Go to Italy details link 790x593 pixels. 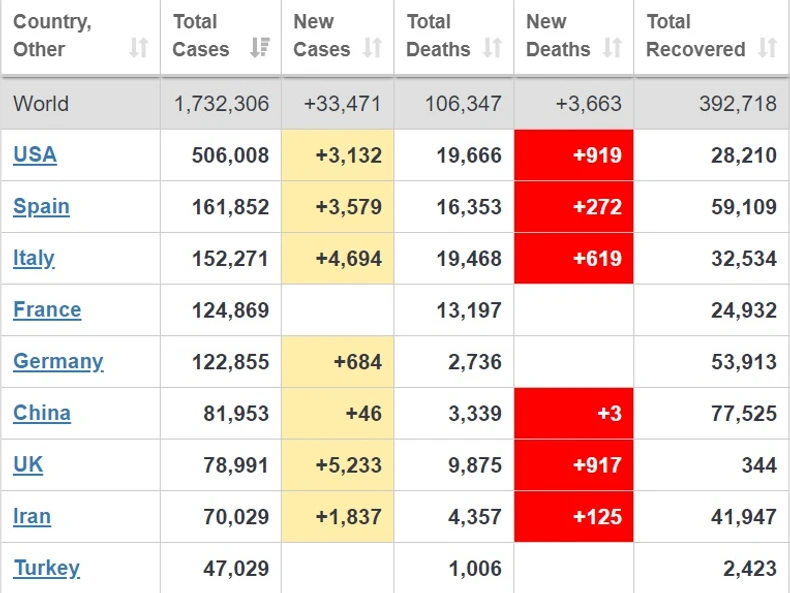pyautogui.click(x=34, y=258)
